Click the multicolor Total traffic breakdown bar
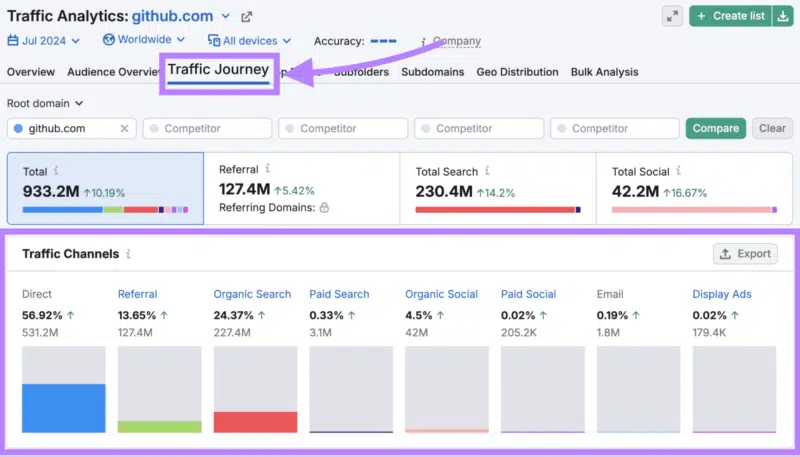The height and width of the screenshot is (457, 800). 105,210
